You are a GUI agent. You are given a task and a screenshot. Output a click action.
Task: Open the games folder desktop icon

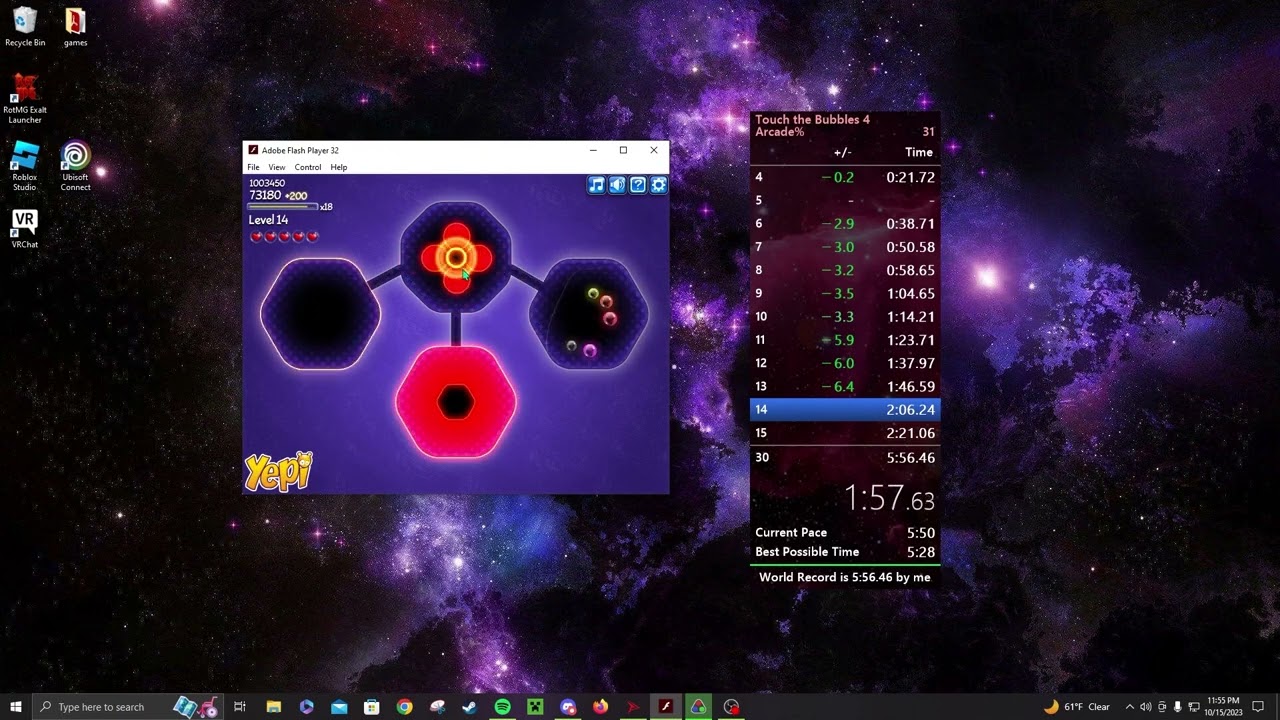(x=75, y=28)
